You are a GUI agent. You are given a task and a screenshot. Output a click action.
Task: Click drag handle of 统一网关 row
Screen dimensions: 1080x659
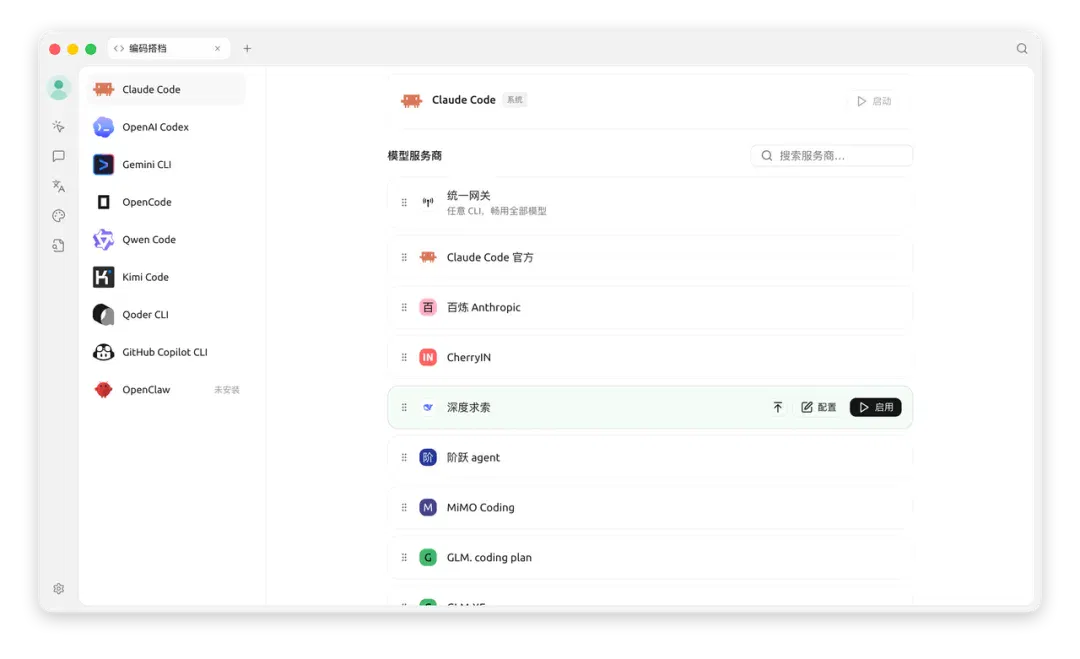pos(404,202)
